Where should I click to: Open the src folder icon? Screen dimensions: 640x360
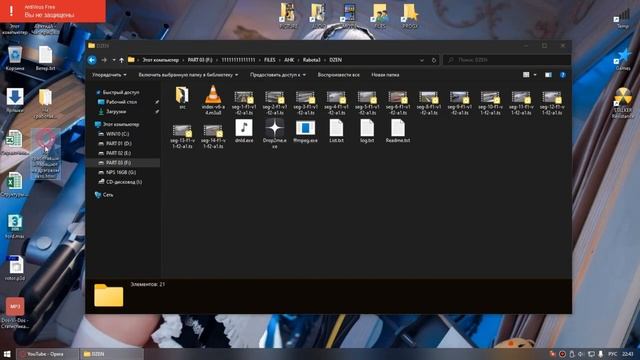click(x=182, y=95)
